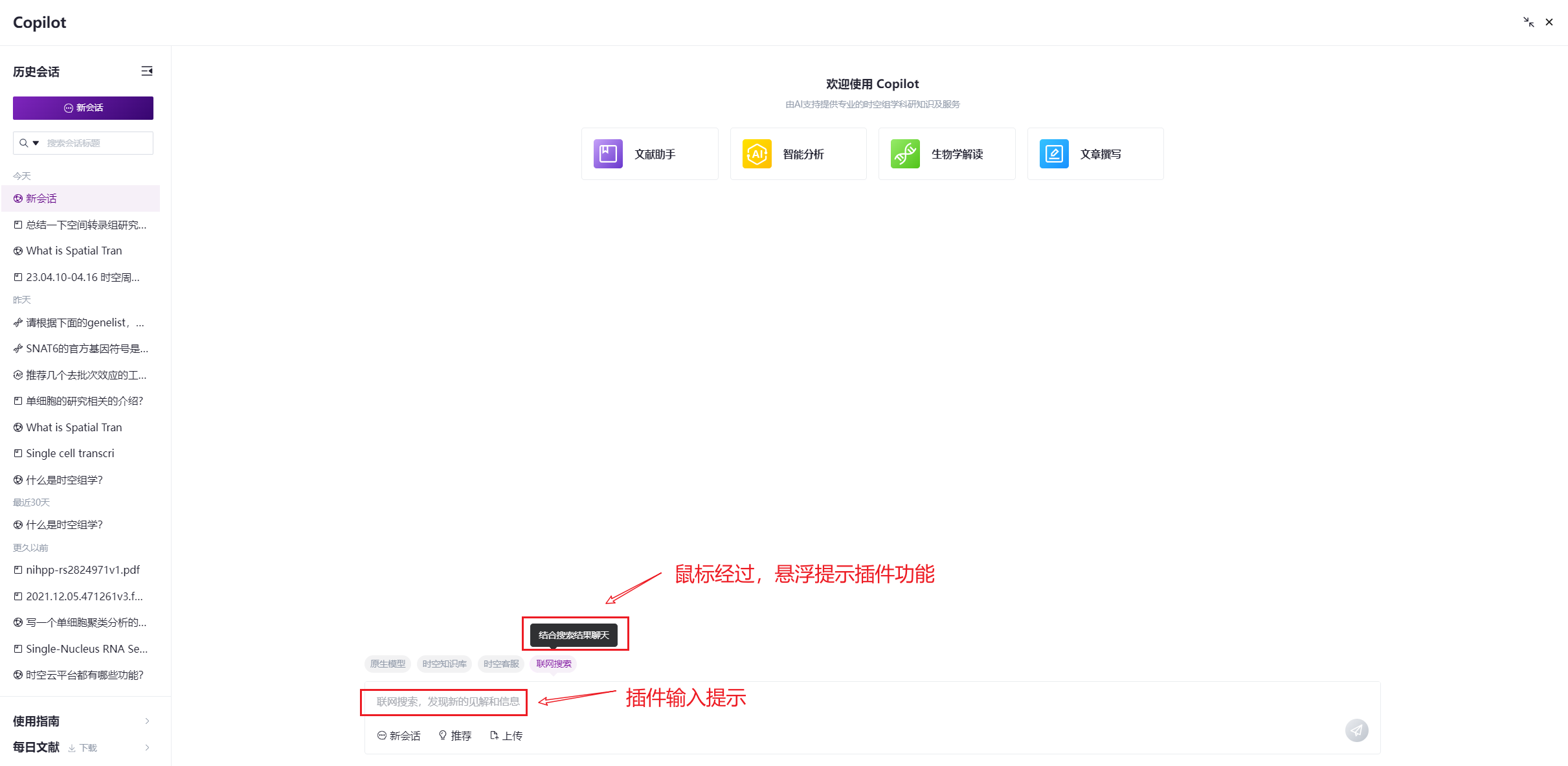Open 文章撰写 blue edit icon
This screenshot has height=766, width=1568.
[x=1053, y=153]
